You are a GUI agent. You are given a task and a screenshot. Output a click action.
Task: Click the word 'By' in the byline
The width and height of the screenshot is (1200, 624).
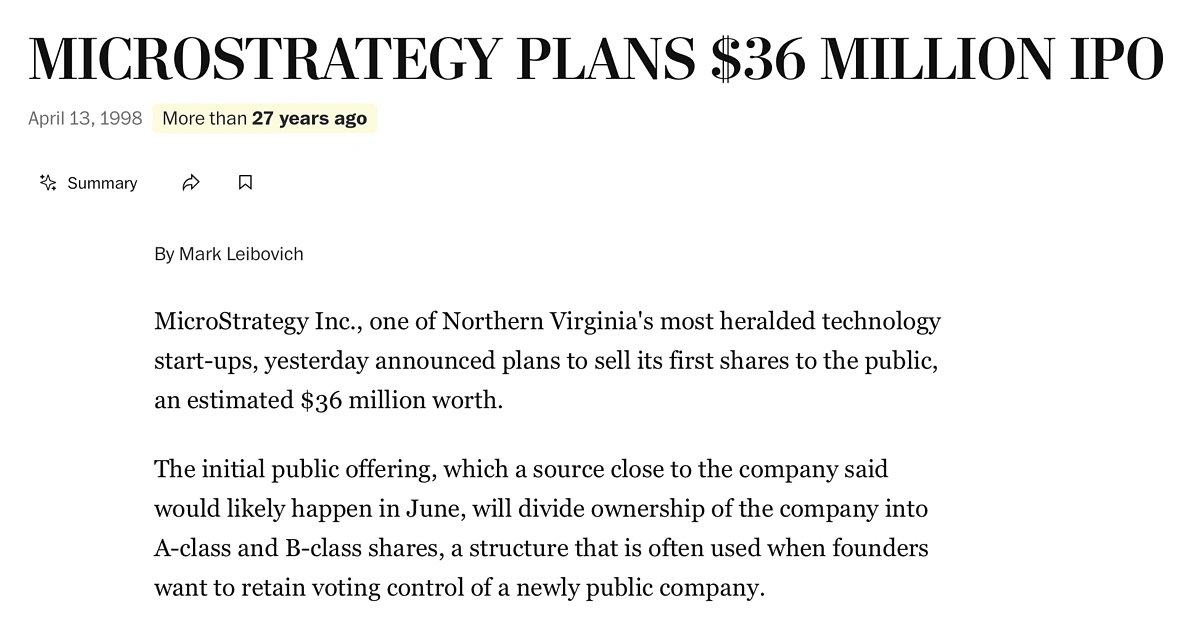click(164, 254)
